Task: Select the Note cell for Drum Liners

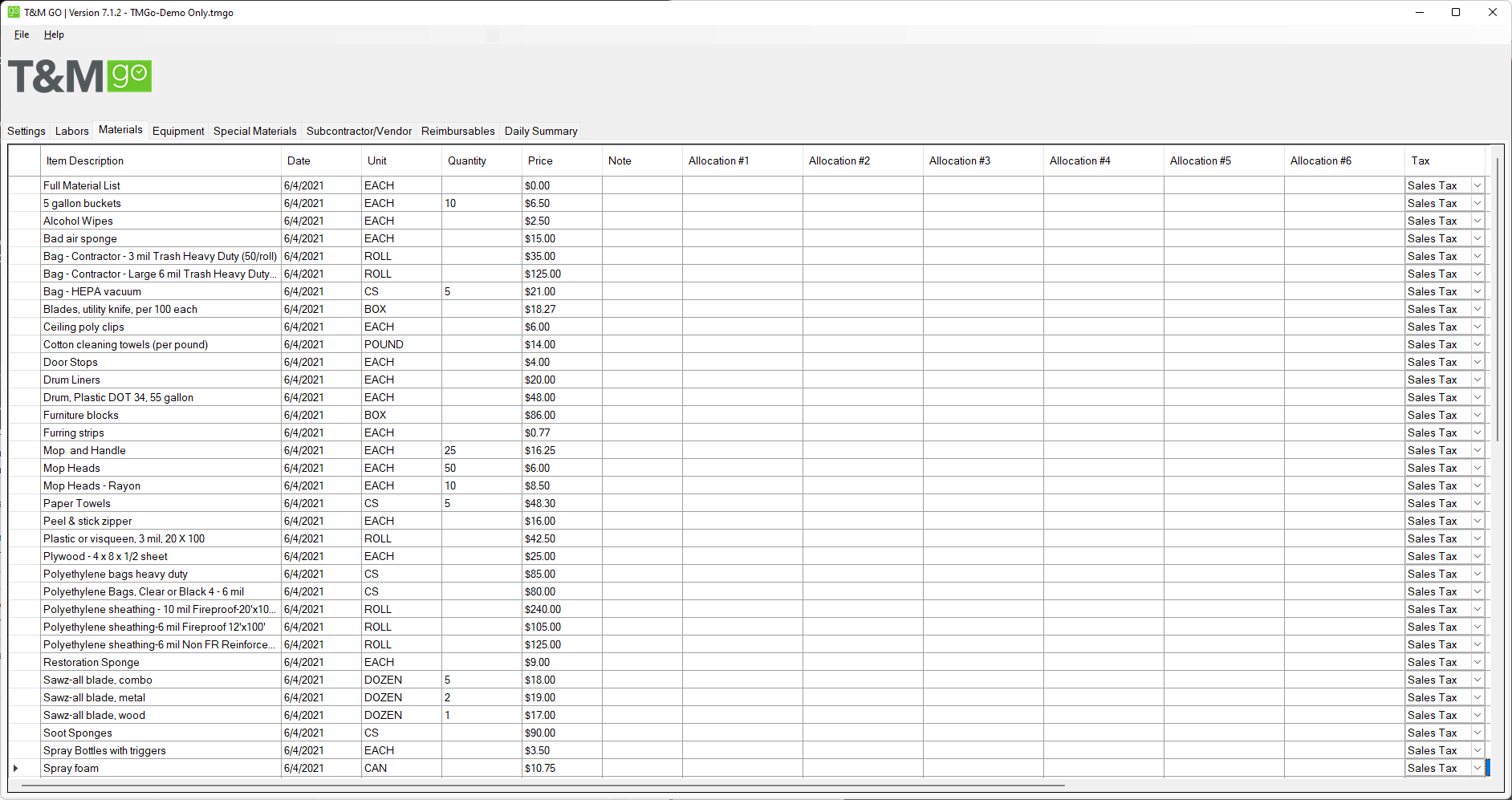Action: coord(641,380)
